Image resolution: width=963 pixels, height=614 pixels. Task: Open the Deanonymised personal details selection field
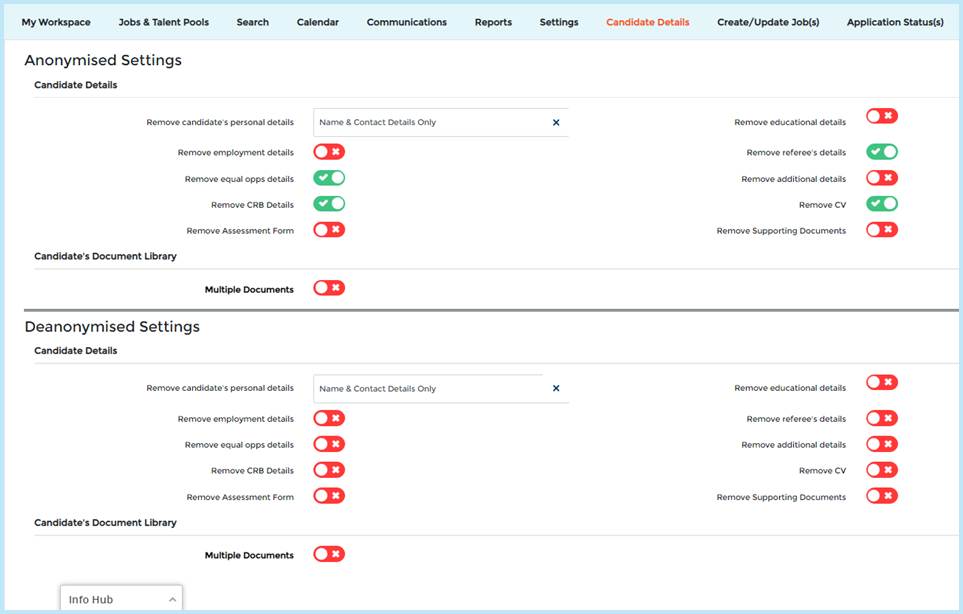coord(430,388)
